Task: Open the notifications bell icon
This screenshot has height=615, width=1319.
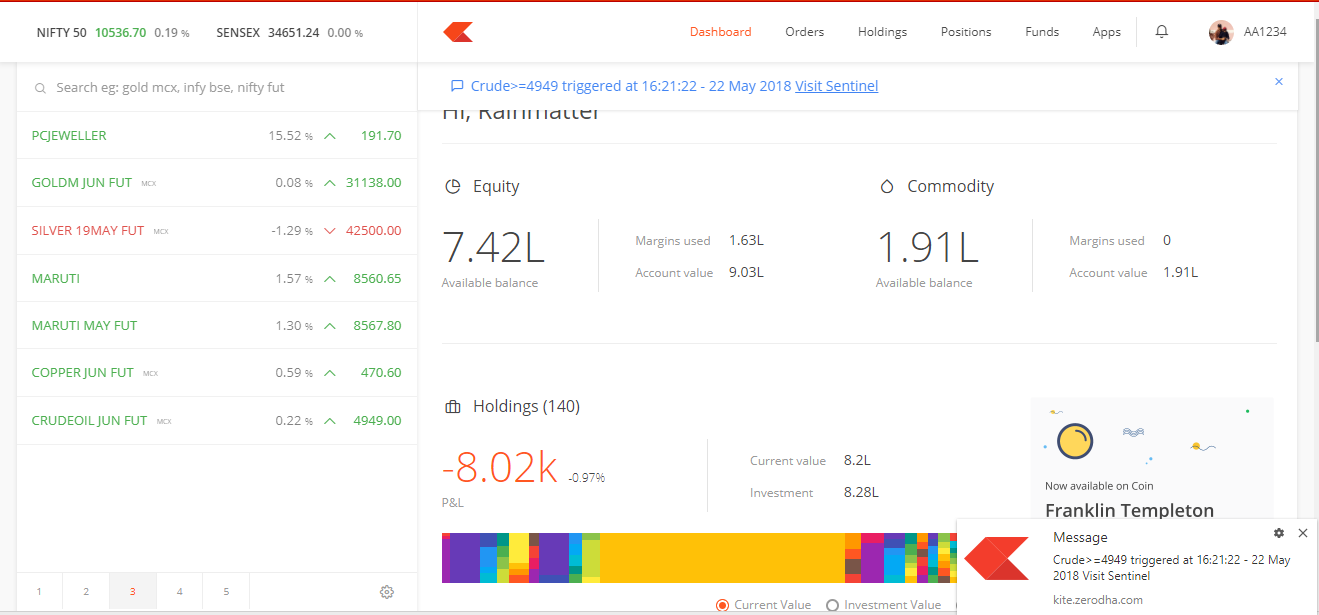Action: [1161, 32]
